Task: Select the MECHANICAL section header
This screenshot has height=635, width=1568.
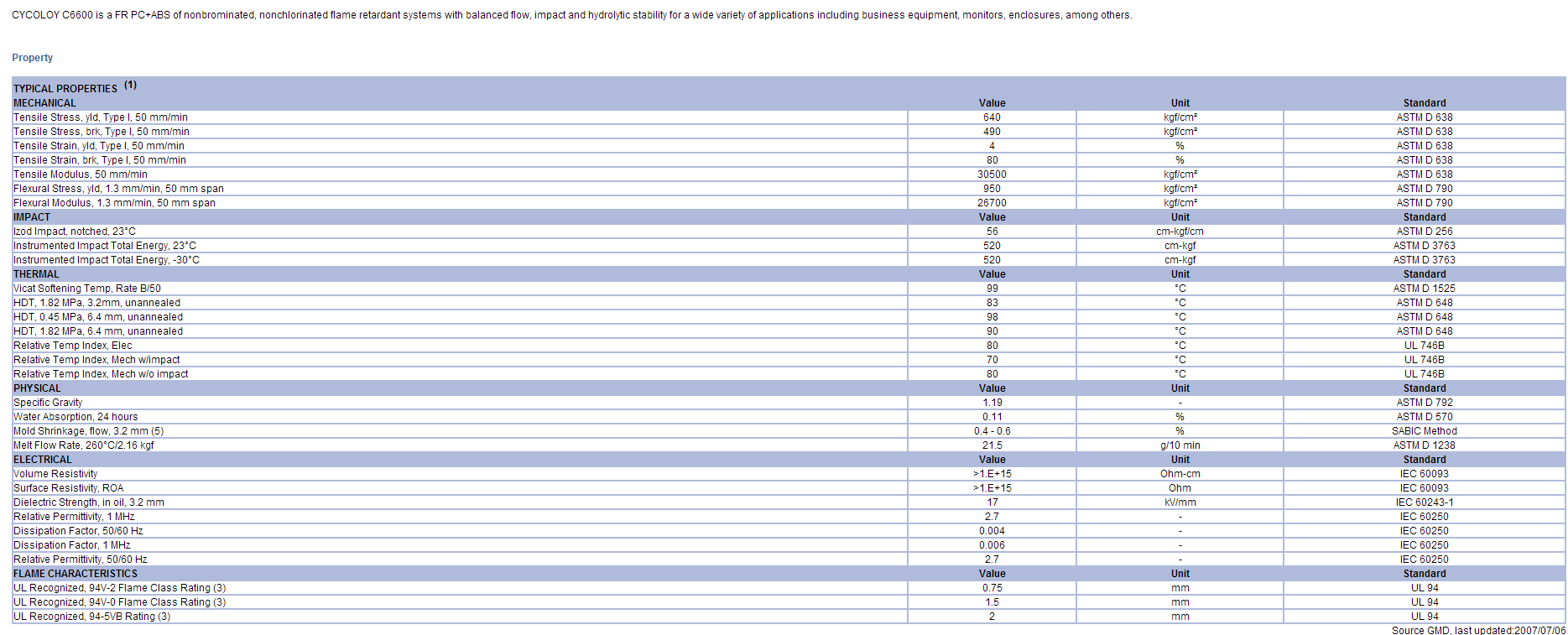Action: tap(44, 103)
